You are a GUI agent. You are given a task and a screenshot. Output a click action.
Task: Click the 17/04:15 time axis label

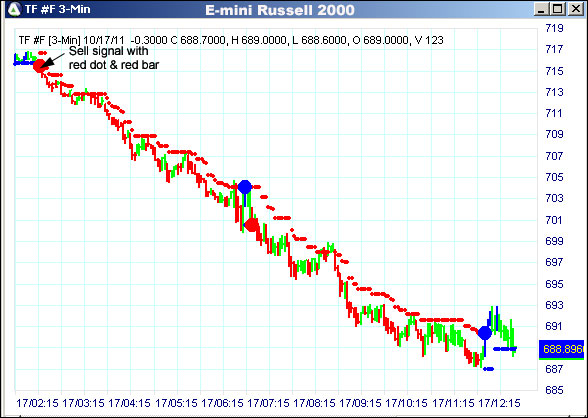click(x=129, y=403)
